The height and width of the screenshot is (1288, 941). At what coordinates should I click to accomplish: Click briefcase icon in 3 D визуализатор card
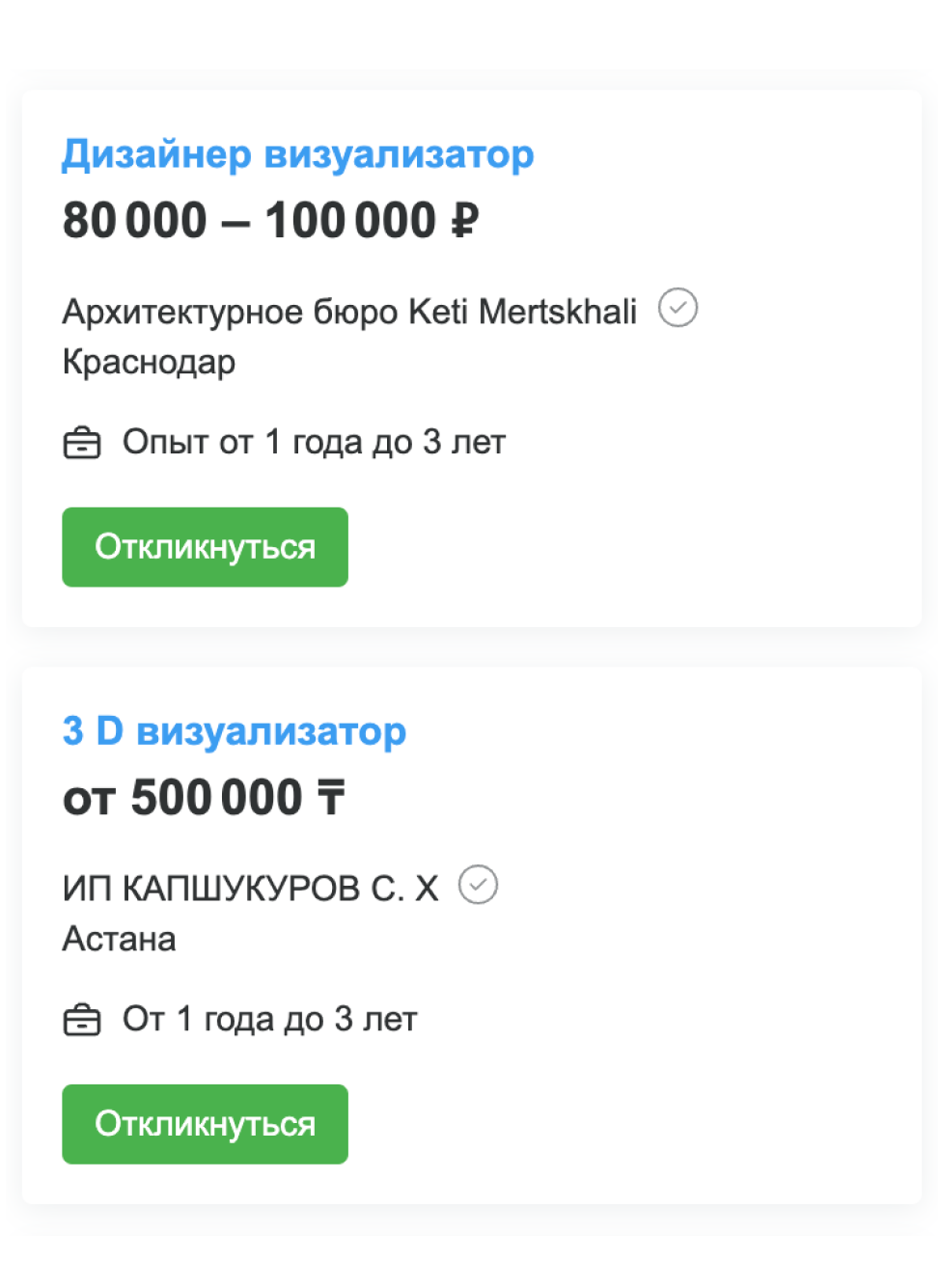[82, 1020]
